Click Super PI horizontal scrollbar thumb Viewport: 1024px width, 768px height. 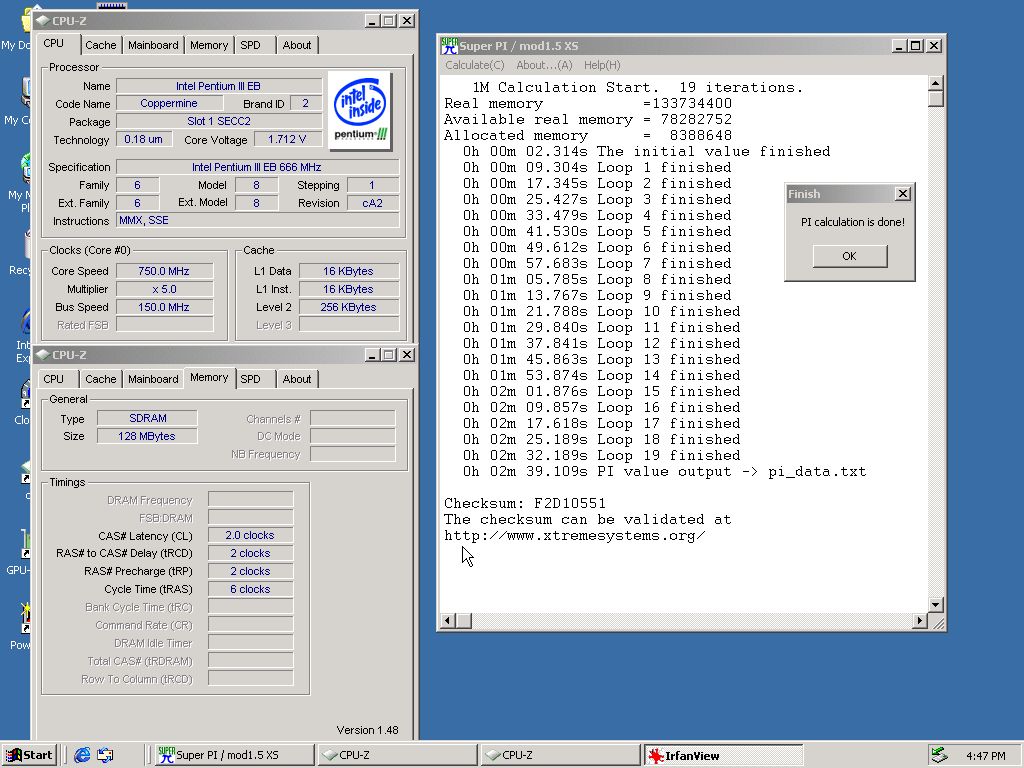(x=464, y=620)
